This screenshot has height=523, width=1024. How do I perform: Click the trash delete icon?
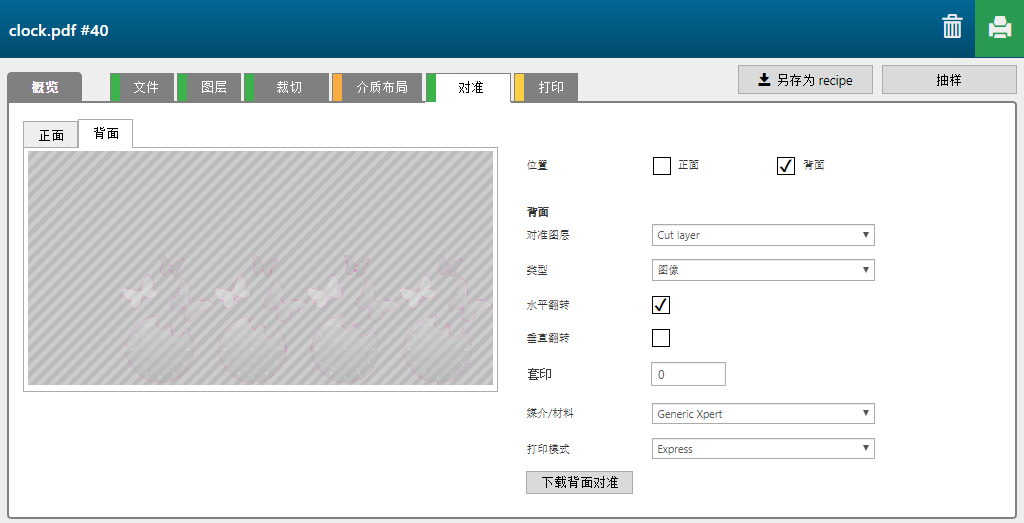pos(952,27)
